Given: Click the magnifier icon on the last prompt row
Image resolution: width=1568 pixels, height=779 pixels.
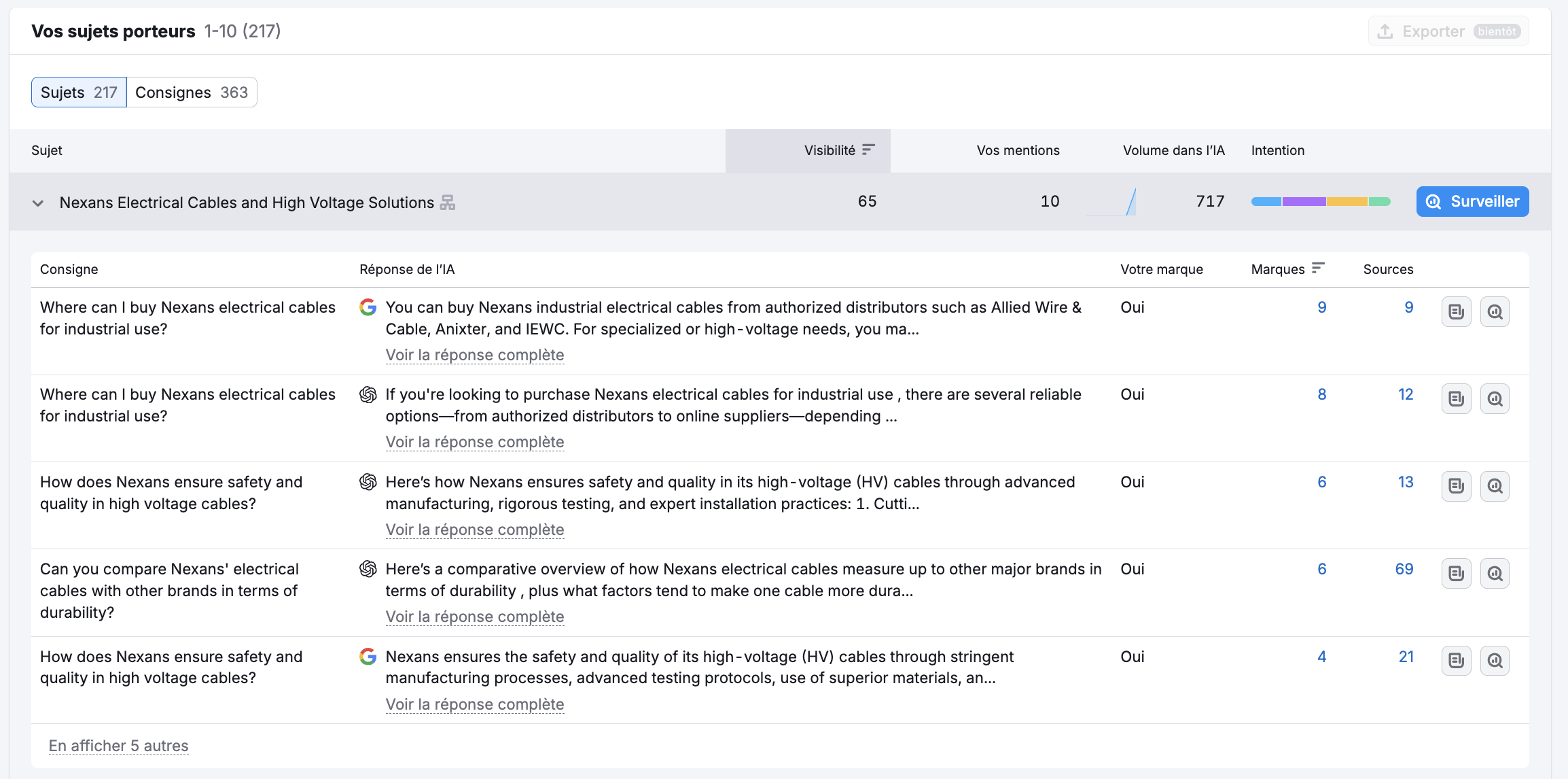Looking at the screenshot, I should [x=1495, y=661].
